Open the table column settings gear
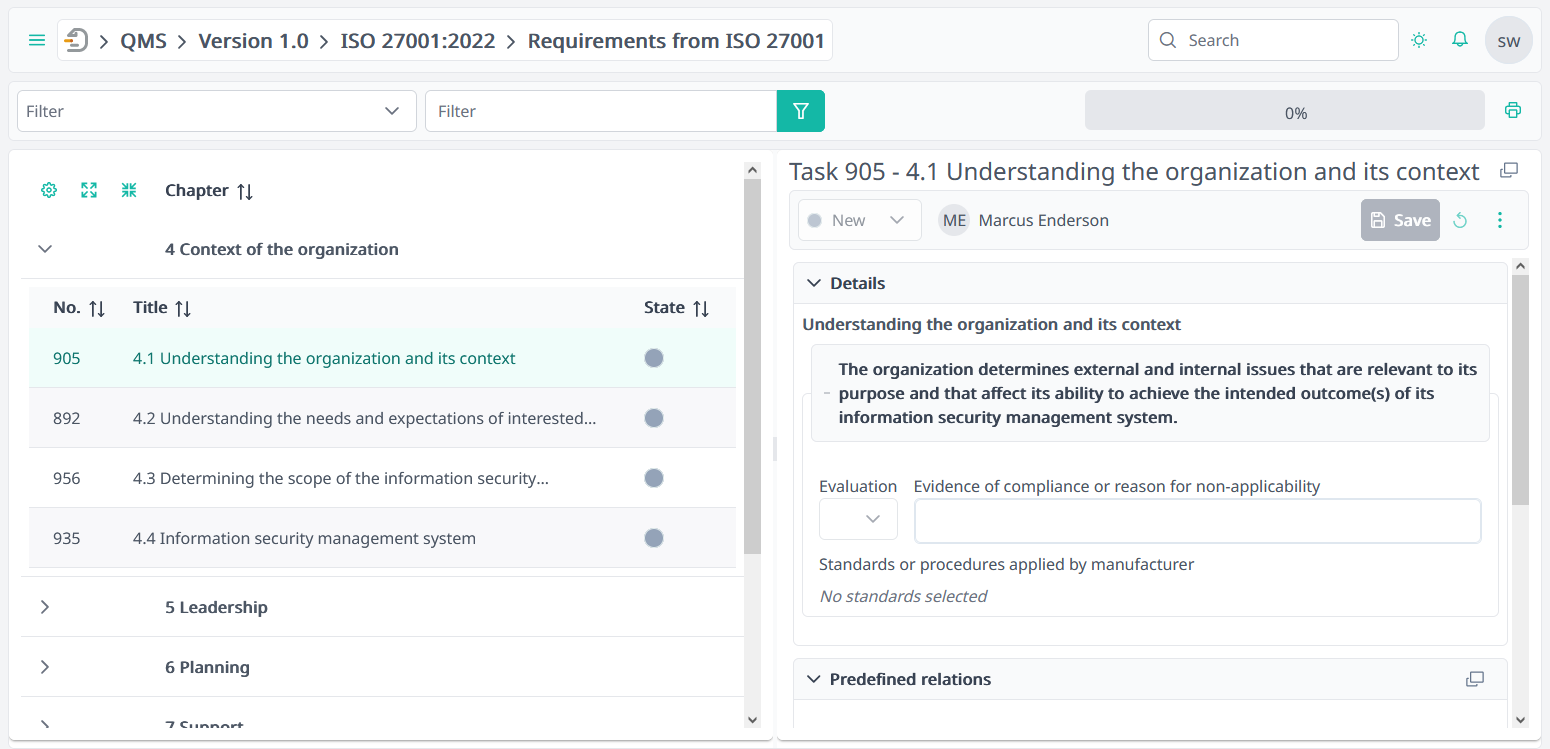The image size is (1550, 749). click(48, 189)
